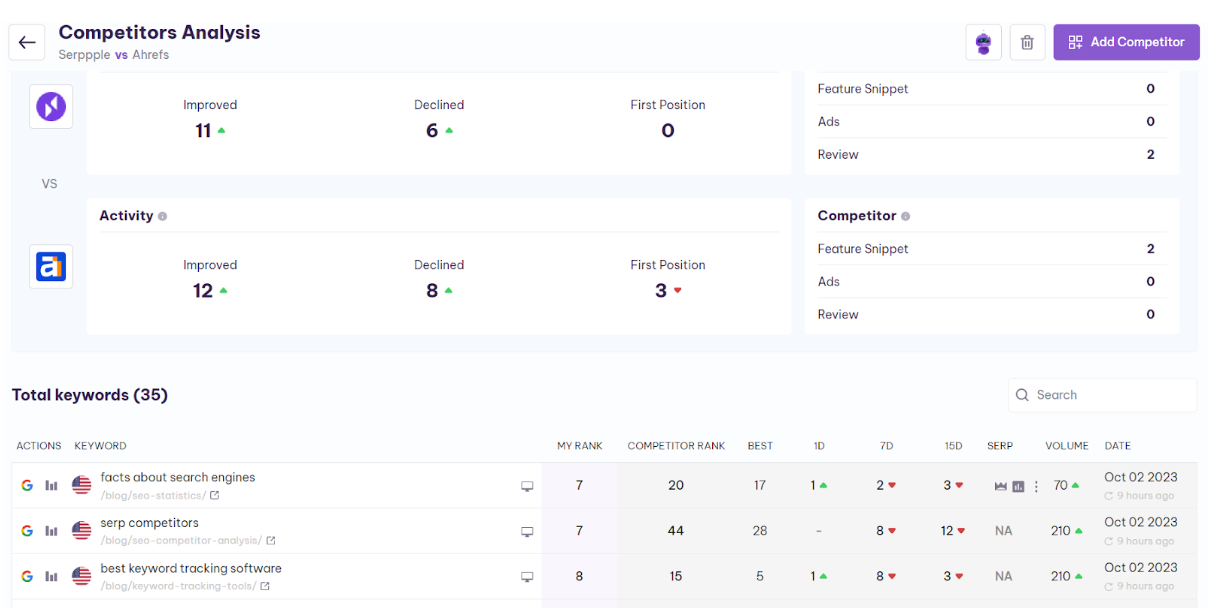Open keyword facts about search engines
The image size is (1208, 614).
pyautogui.click(x=178, y=477)
